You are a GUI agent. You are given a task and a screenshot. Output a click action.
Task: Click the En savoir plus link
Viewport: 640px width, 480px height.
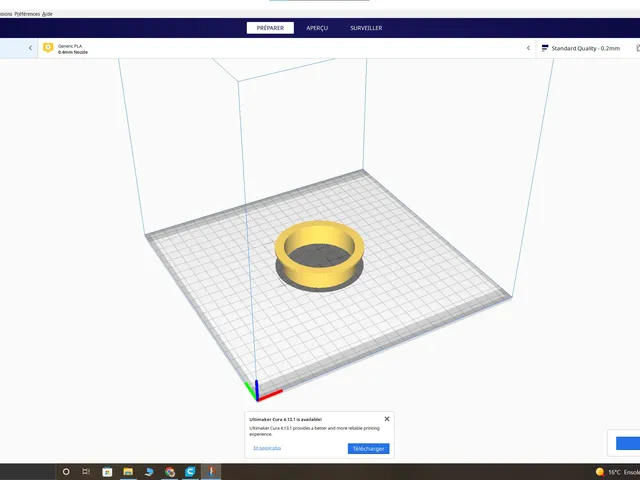267,448
